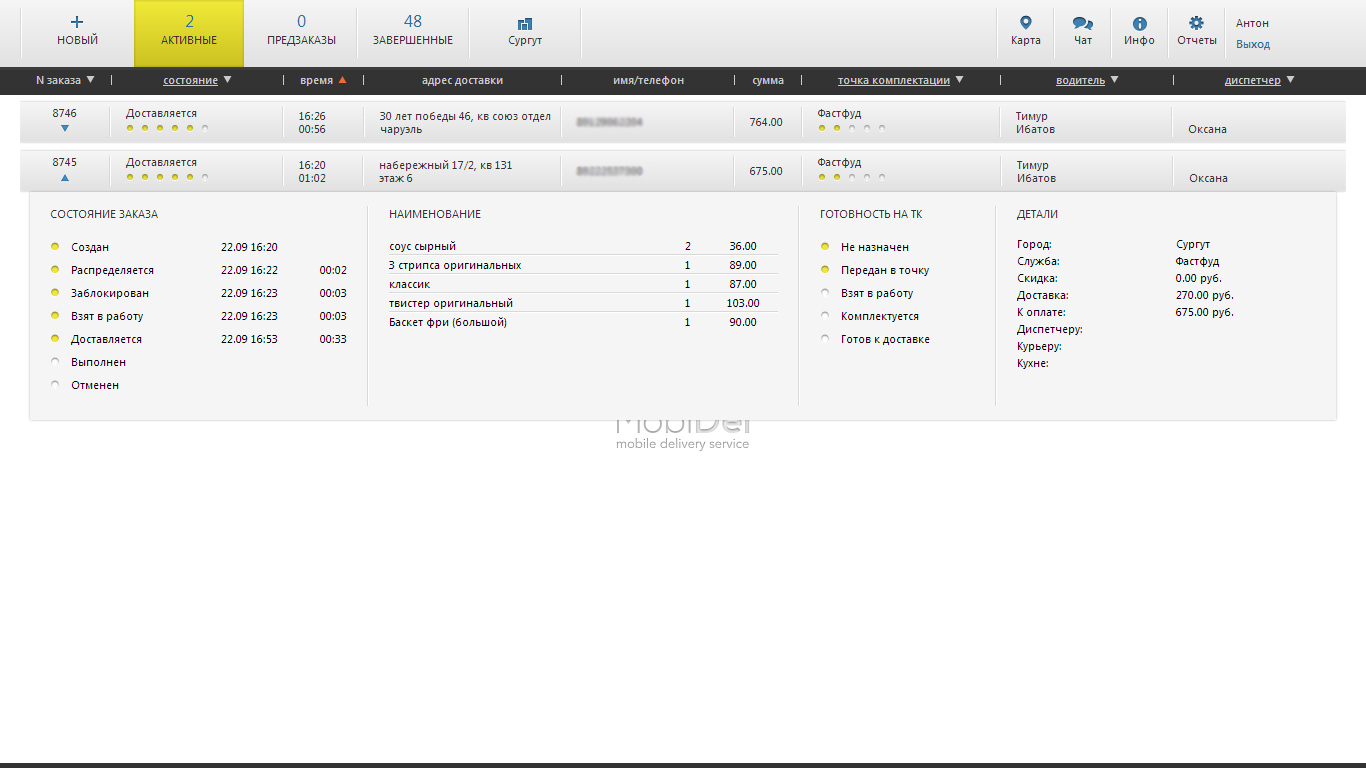Open the Отчеты gear icon
Image resolution: width=1366 pixels, height=768 pixels.
coord(1196,23)
